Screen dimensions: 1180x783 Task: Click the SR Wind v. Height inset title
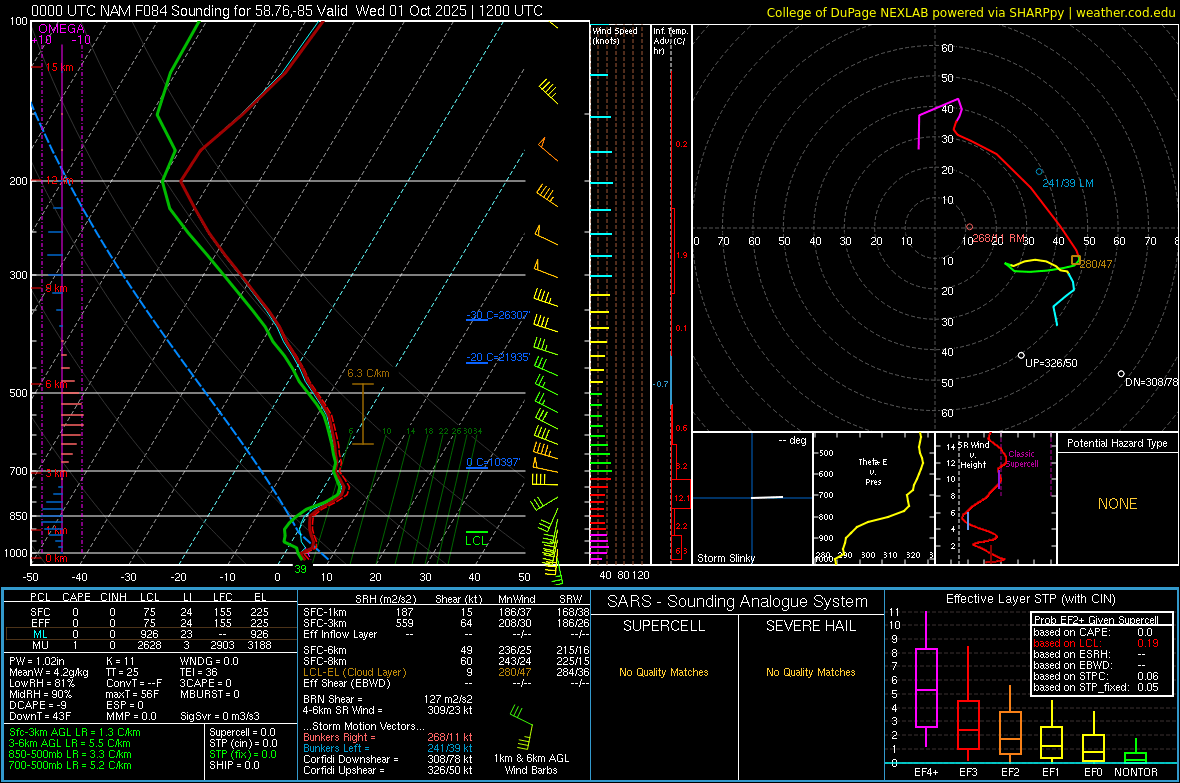tap(973, 455)
